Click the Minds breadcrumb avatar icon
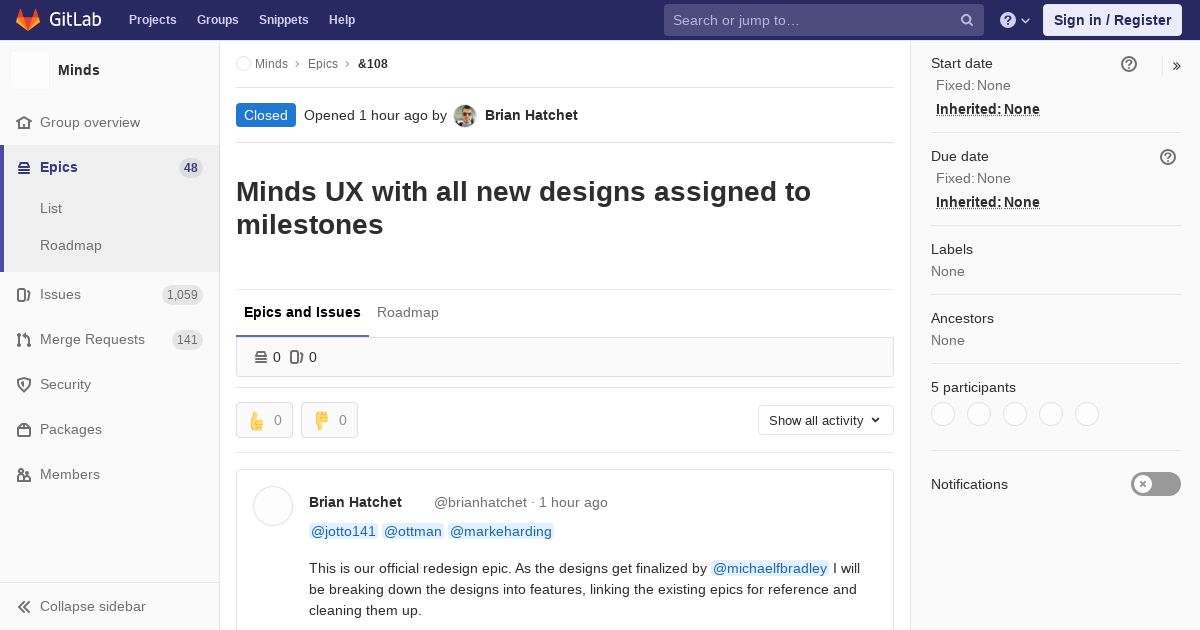Image resolution: width=1200 pixels, height=630 pixels. click(x=243, y=64)
